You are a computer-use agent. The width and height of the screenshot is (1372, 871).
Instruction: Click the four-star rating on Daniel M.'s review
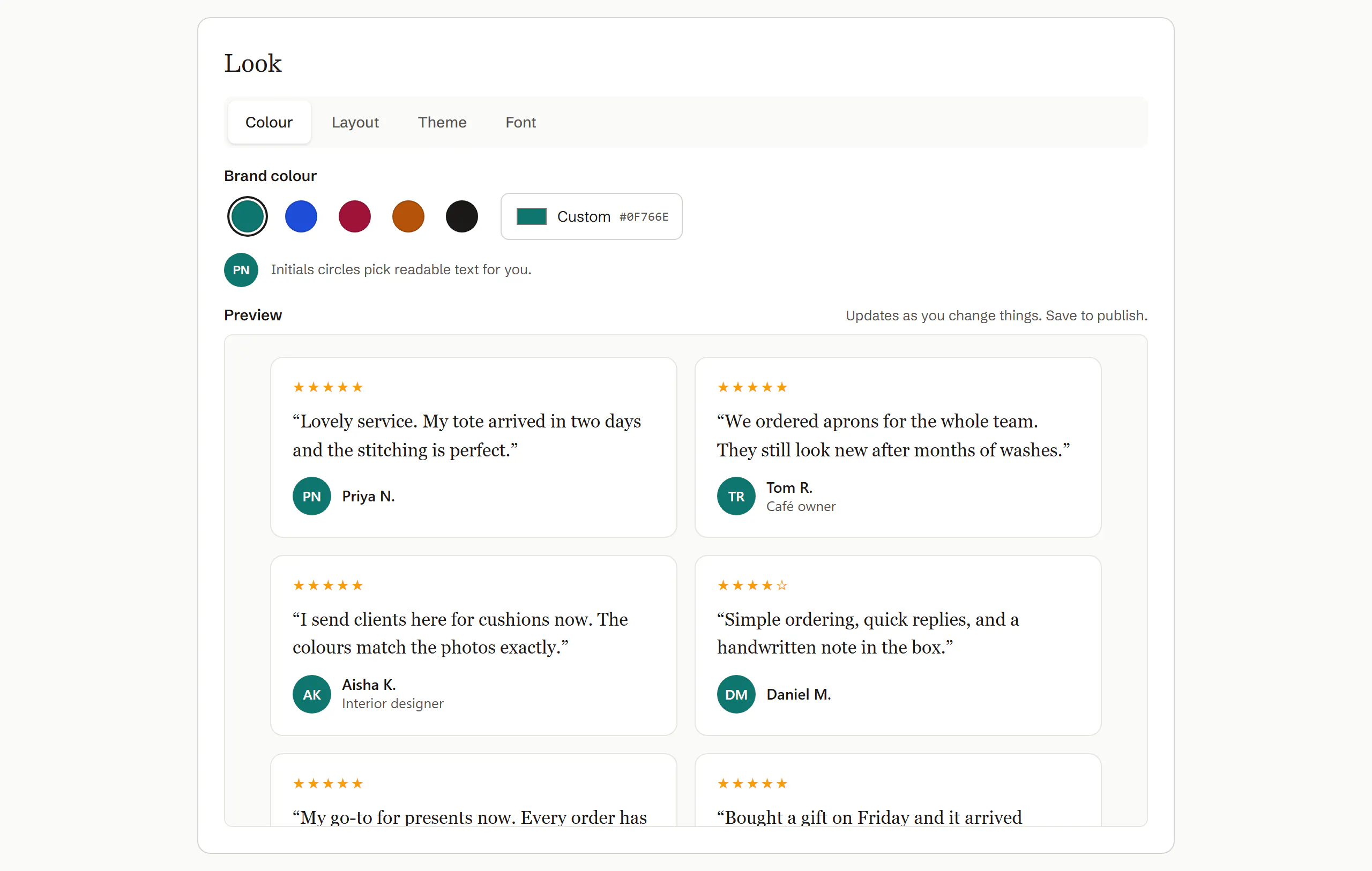click(x=752, y=585)
